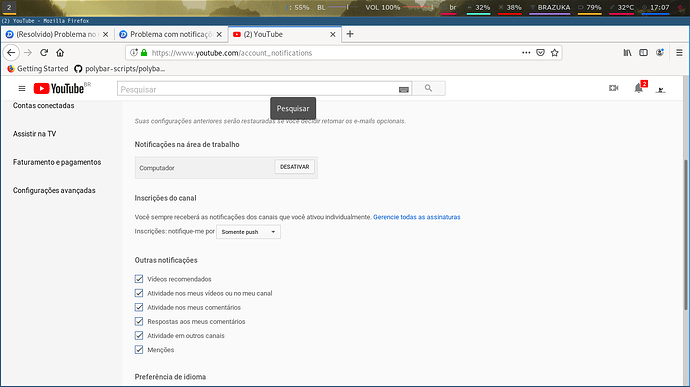Open 'Getting Started' bookmark

tap(38, 69)
